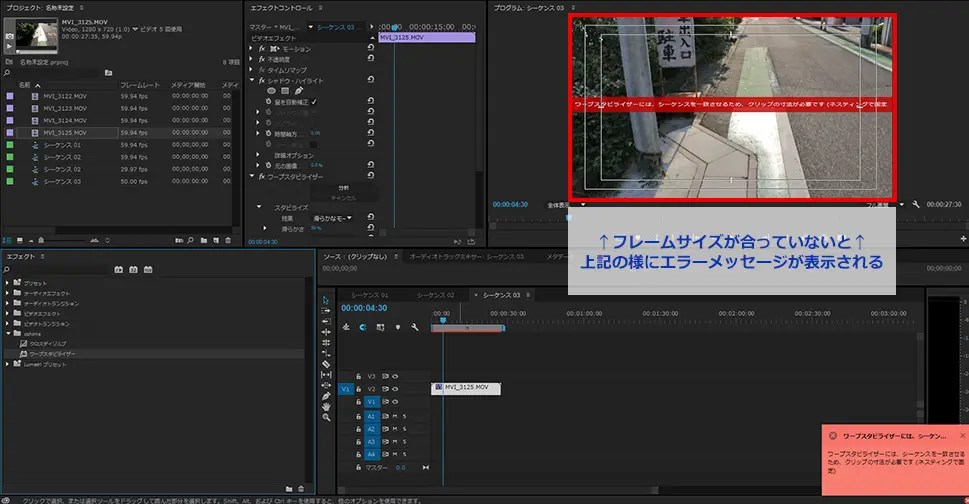The height and width of the screenshot is (504, 969).
Task: Create ellipse mask for Shadow/Highlight effect
Action: coord(271,91)
